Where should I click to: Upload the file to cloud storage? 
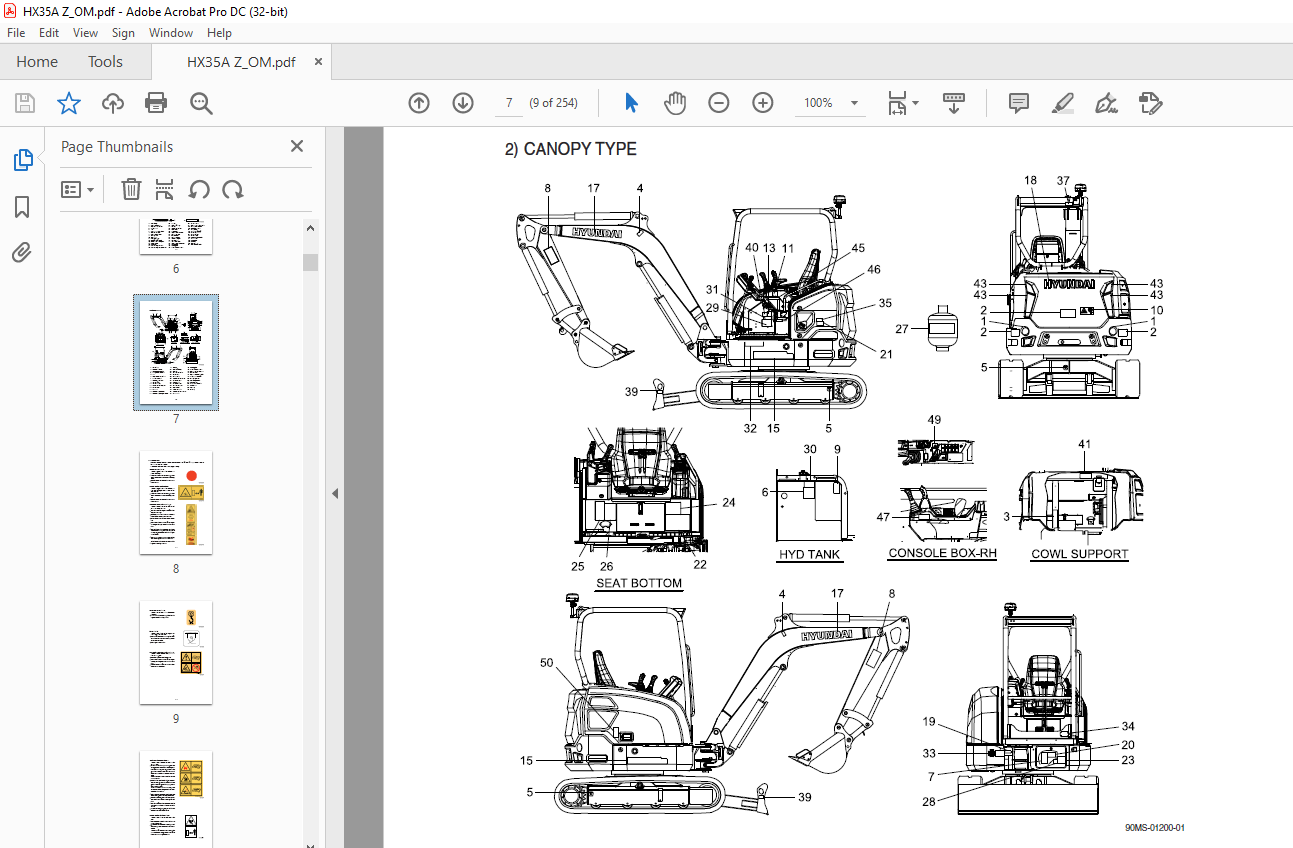[x=112, y=103]
